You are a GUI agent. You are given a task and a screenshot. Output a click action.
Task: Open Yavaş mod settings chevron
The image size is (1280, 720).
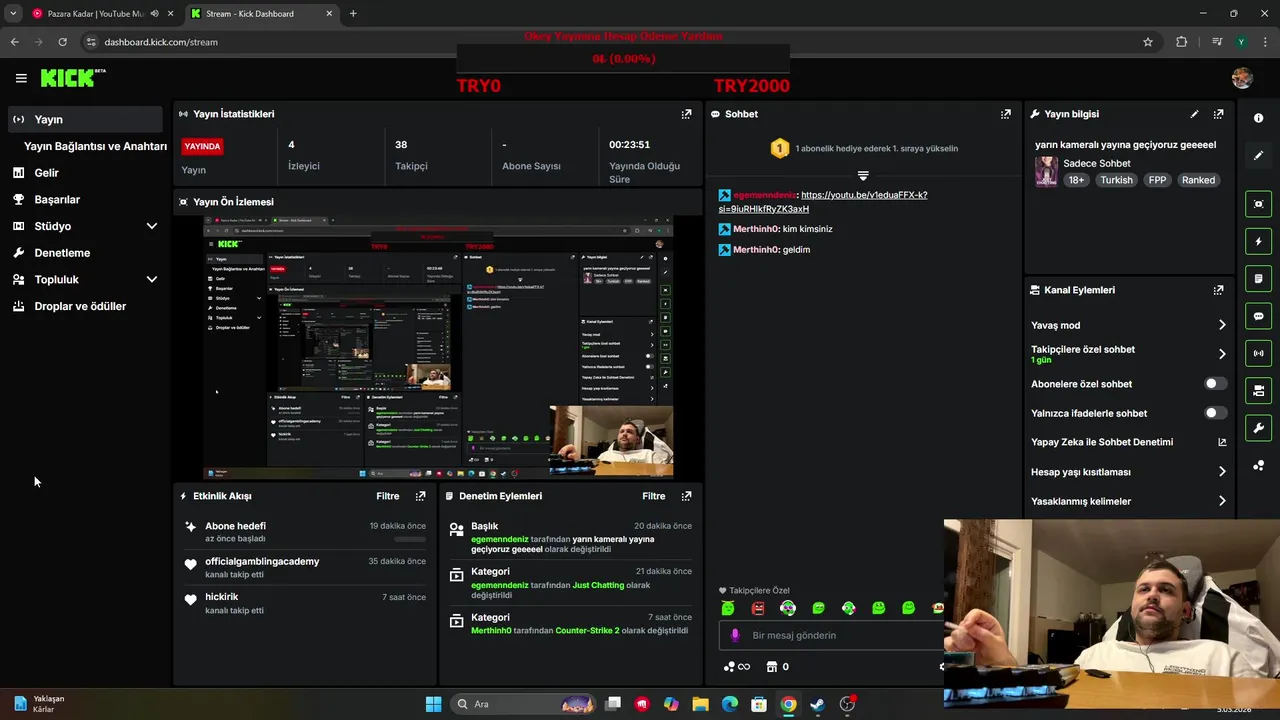tap(1222, 325)
